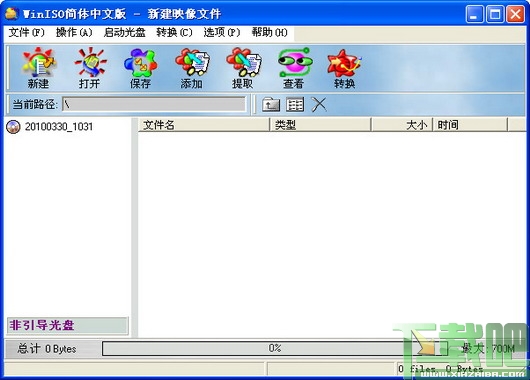Sort by the 大小 column header
530x380 pixels.
pos(402,125)
